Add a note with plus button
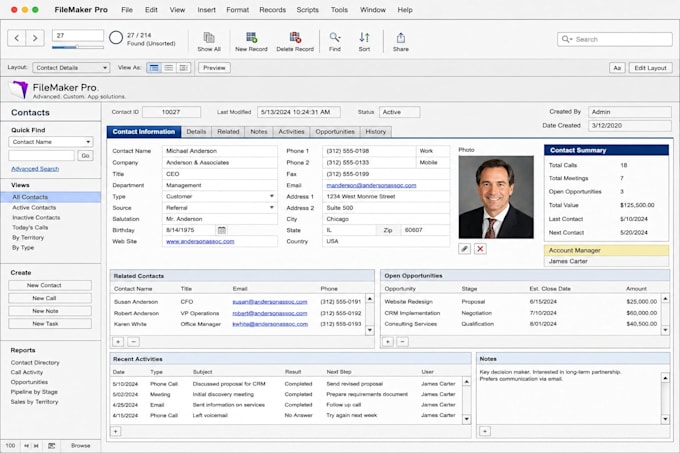This screenshot has width=680, height=453. point(485,431)
